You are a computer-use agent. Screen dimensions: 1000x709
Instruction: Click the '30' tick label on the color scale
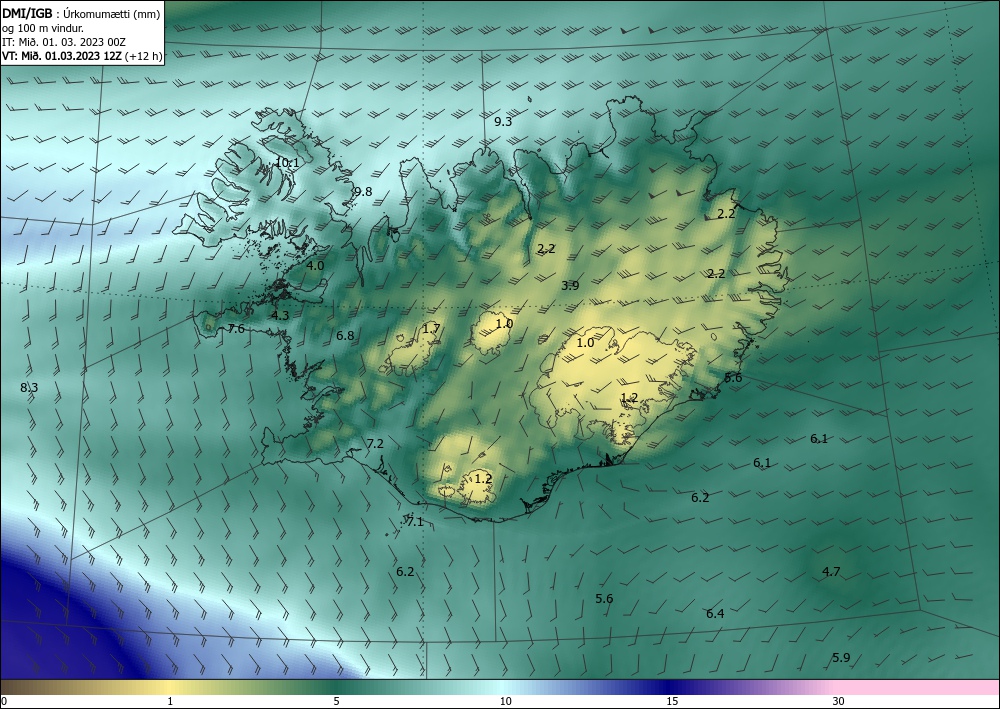pyautogui.click(x=839, y=702)
